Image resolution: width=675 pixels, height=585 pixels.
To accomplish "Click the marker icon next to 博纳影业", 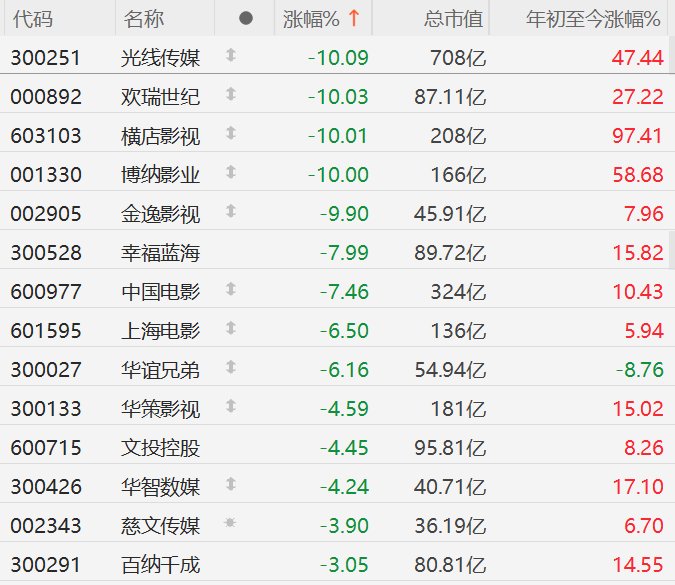I will pyautogui.click(x=231, y=172).
